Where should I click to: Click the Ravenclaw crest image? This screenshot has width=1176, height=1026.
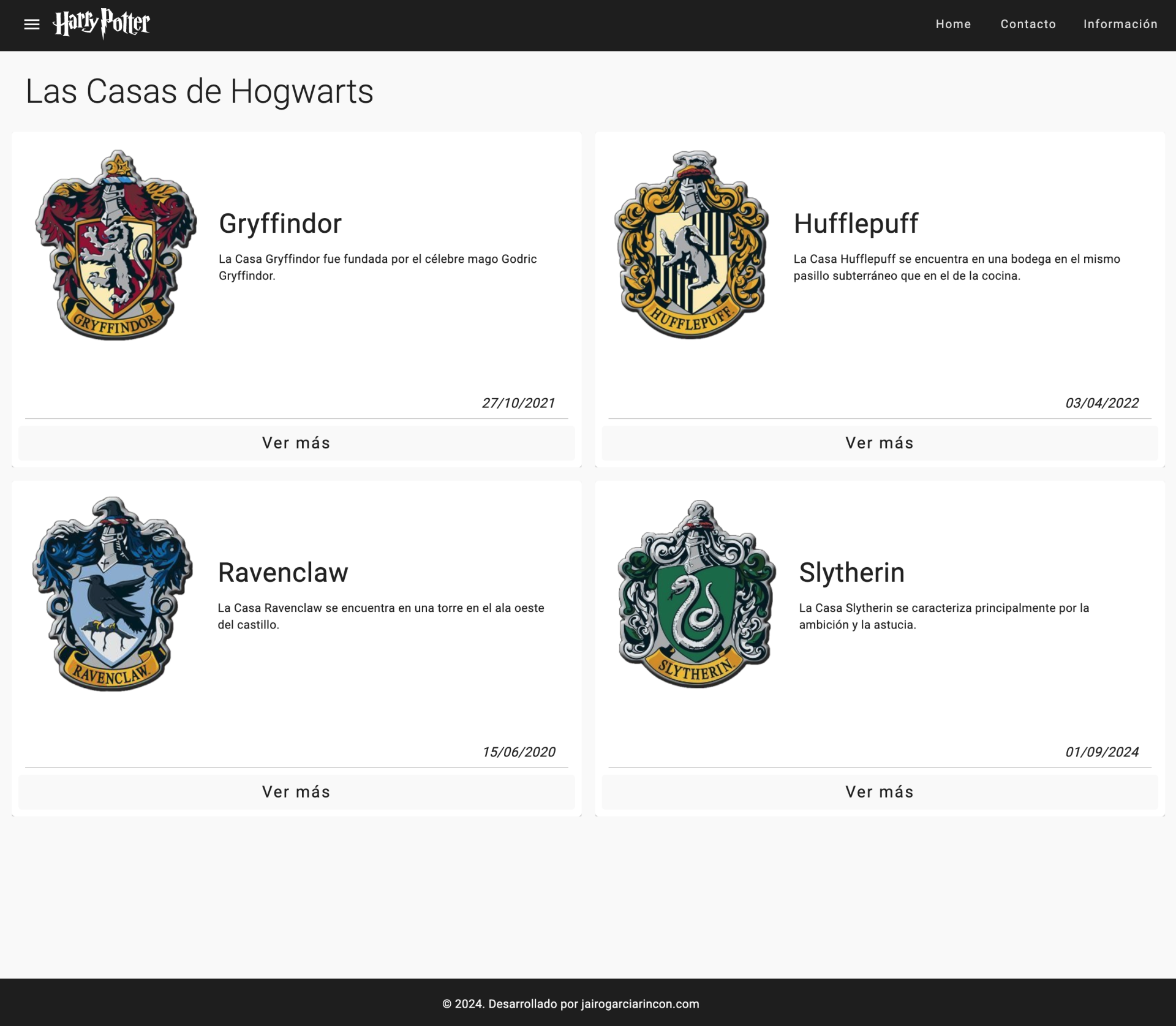113,594
